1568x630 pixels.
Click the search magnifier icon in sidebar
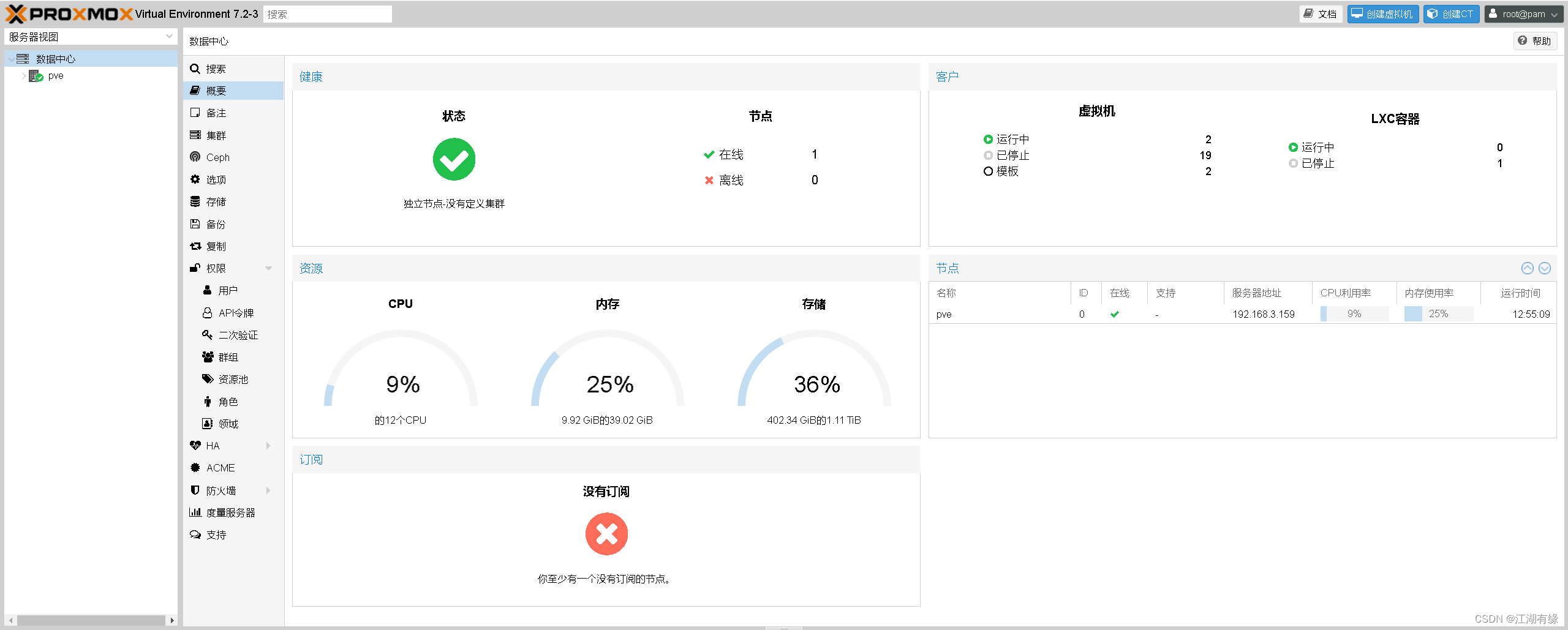(195, 69)
